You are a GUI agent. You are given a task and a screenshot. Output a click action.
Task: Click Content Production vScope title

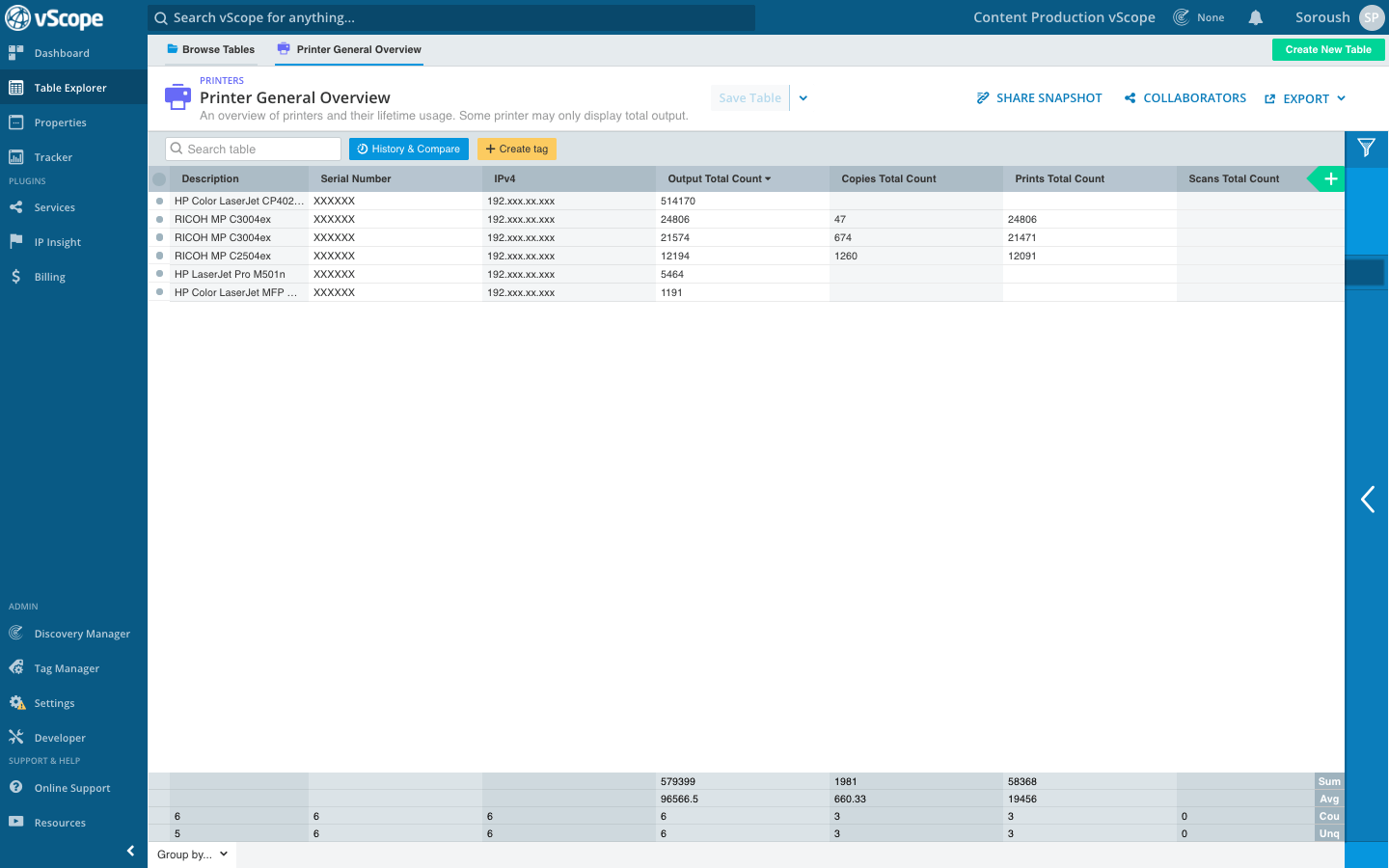point(1064,17)
